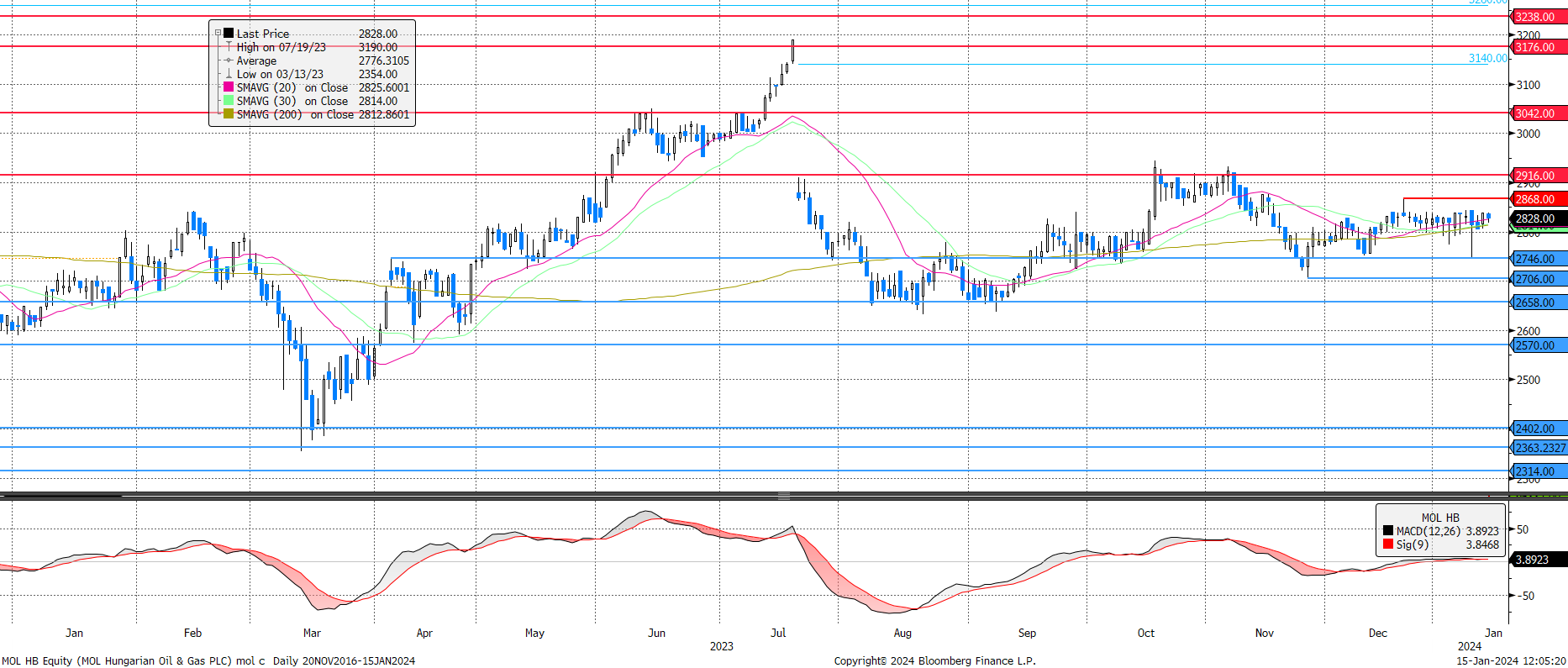1568x668 pixels.
Task: Click the red Sig(9) swatch
Action: [x=1388, y=544]
